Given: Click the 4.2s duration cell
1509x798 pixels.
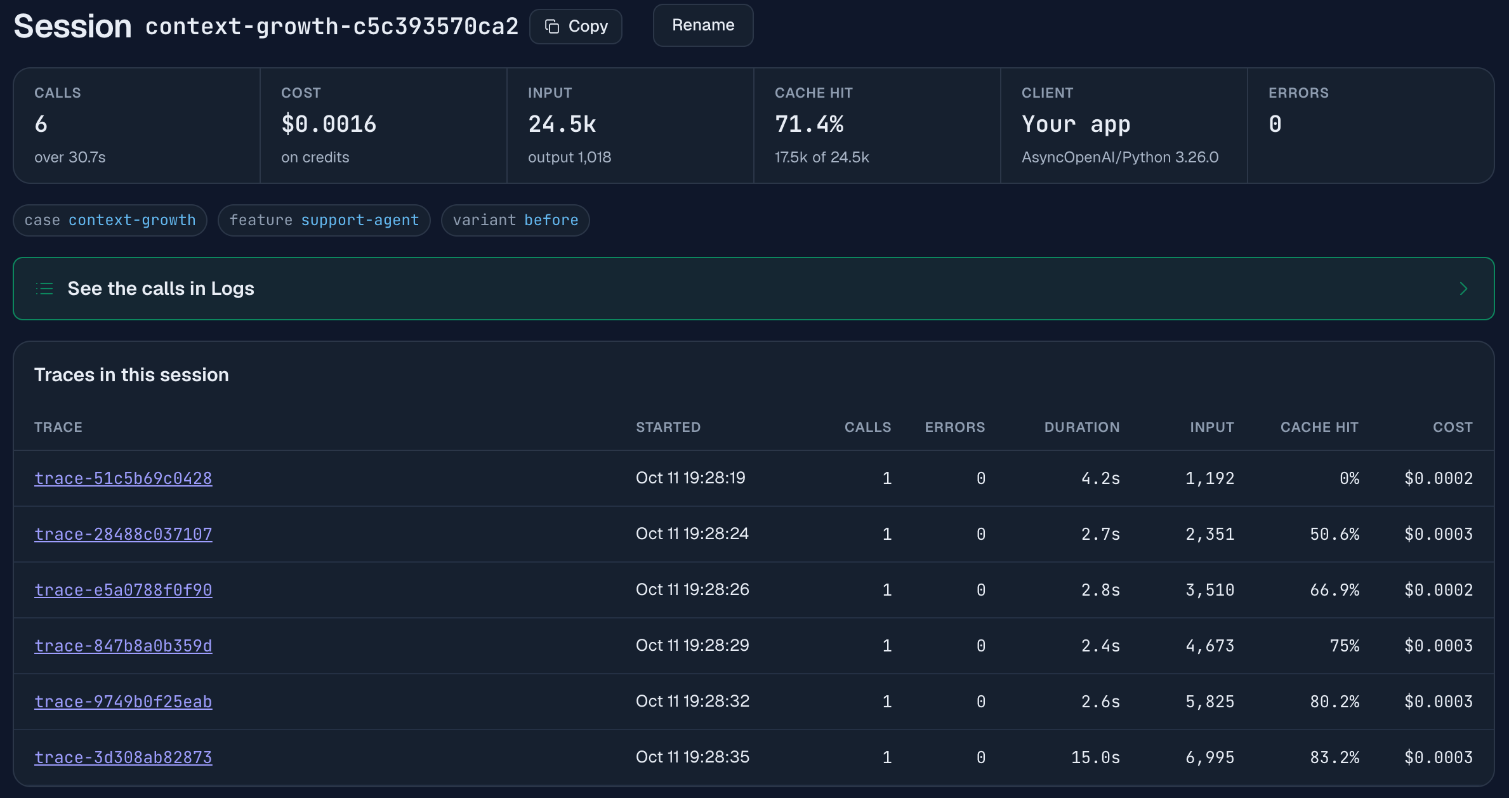Looking at the screenshot, I should point(1101,478).
